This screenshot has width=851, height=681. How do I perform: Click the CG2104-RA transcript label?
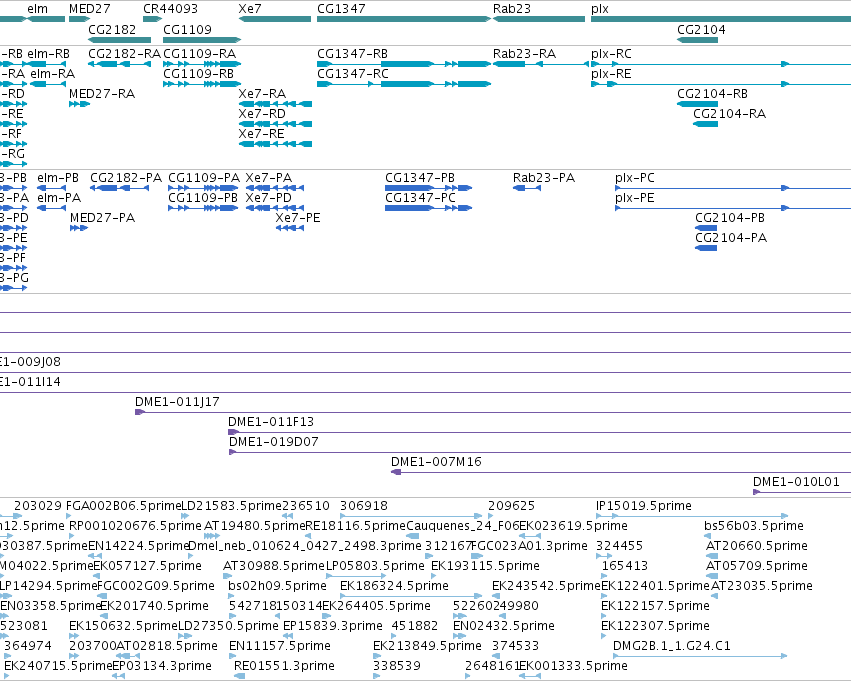point(729,114)
